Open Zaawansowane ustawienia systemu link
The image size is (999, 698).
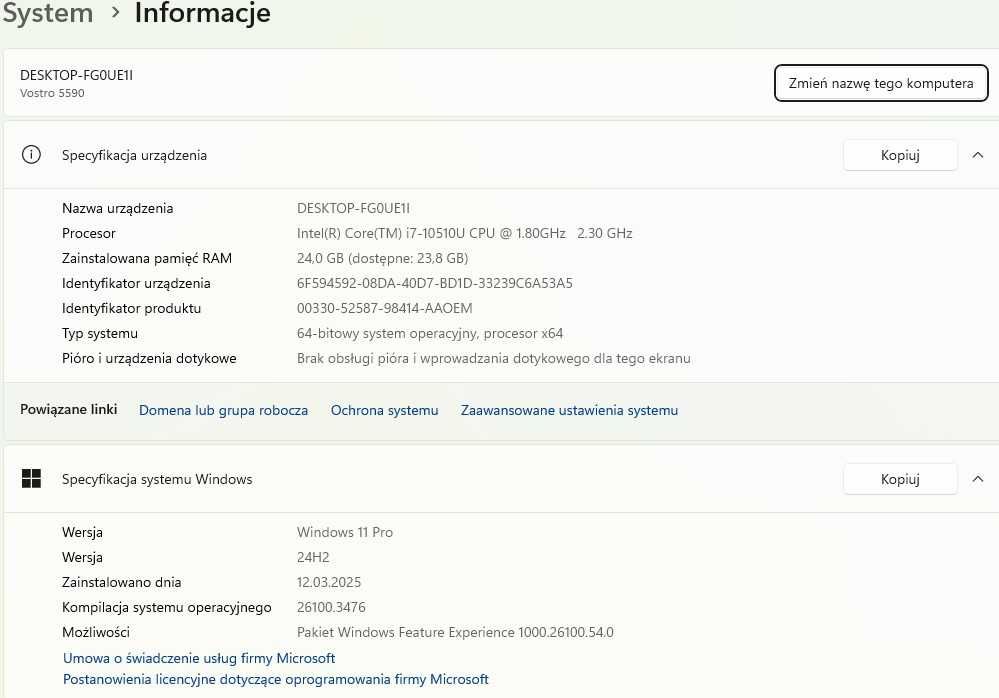pos(569,410)
